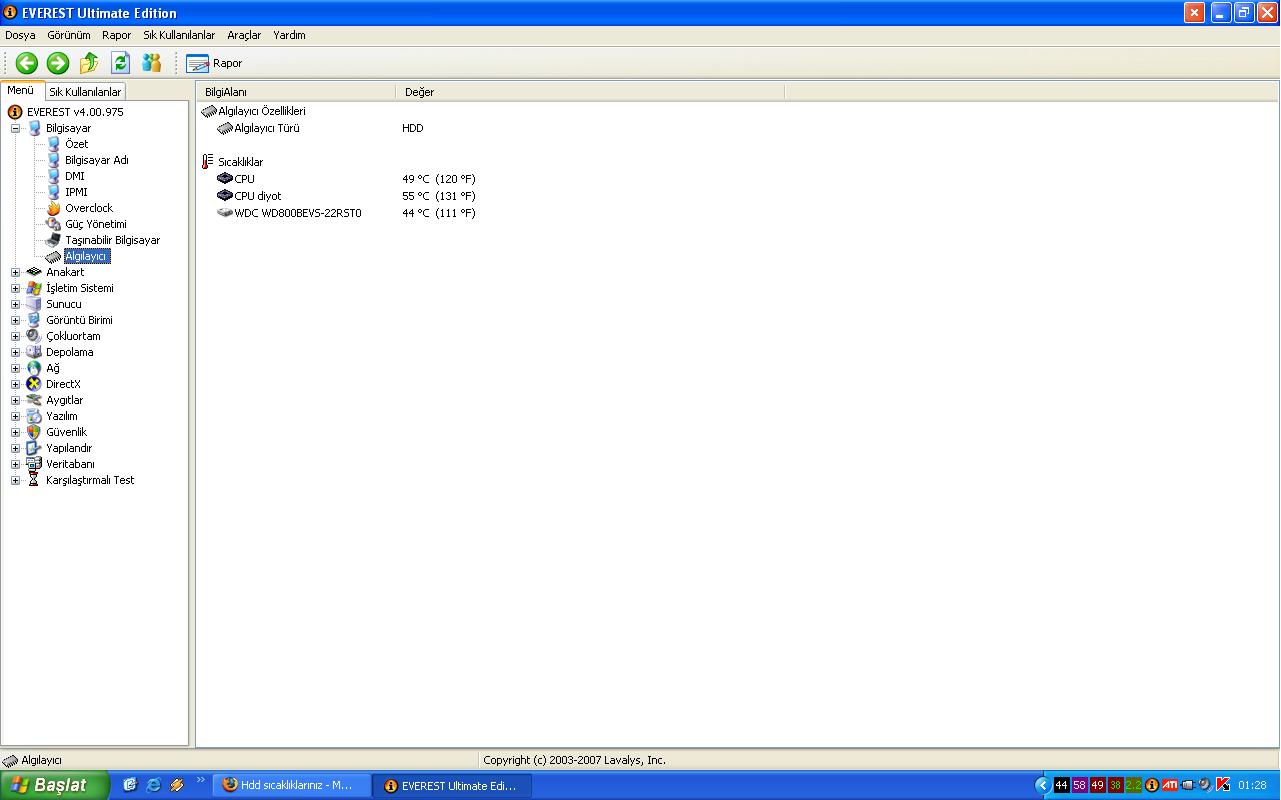Click the Algılayıcı Özellikleri group icon
Screen dimensions: 1281x800
[x=208, y=111]
